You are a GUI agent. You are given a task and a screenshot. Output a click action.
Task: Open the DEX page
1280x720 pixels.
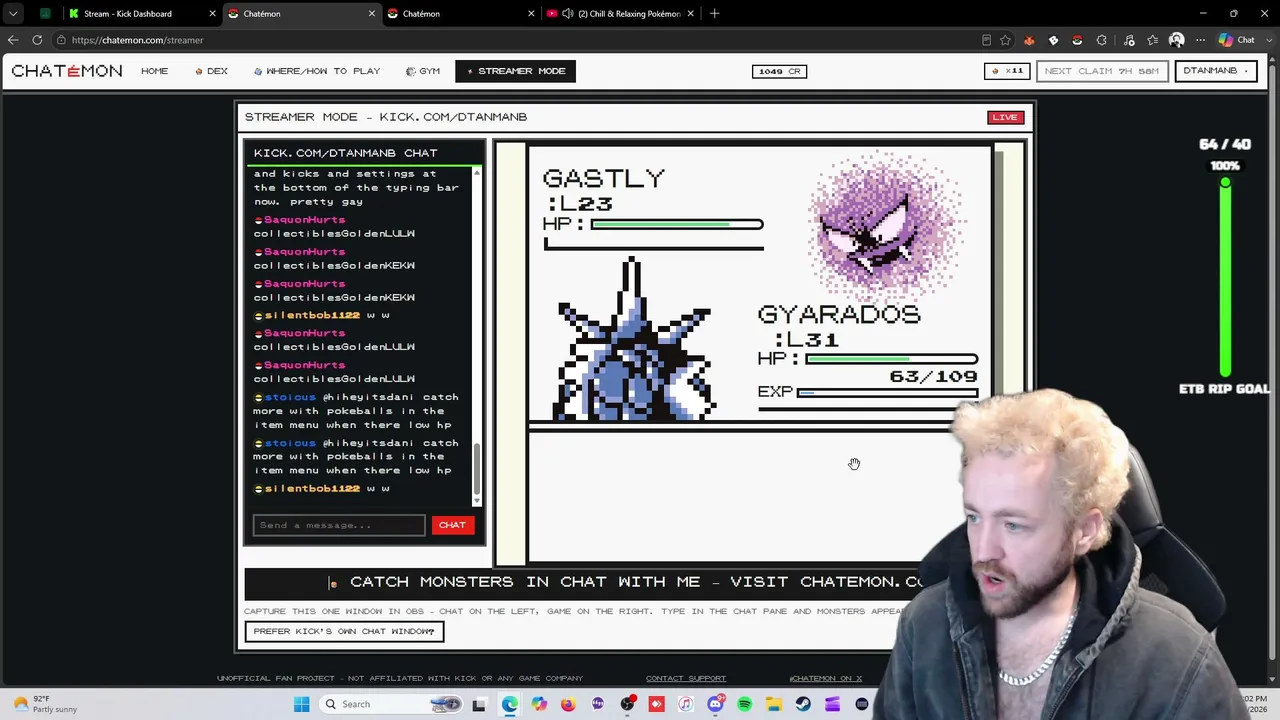[x=212, y=71]
